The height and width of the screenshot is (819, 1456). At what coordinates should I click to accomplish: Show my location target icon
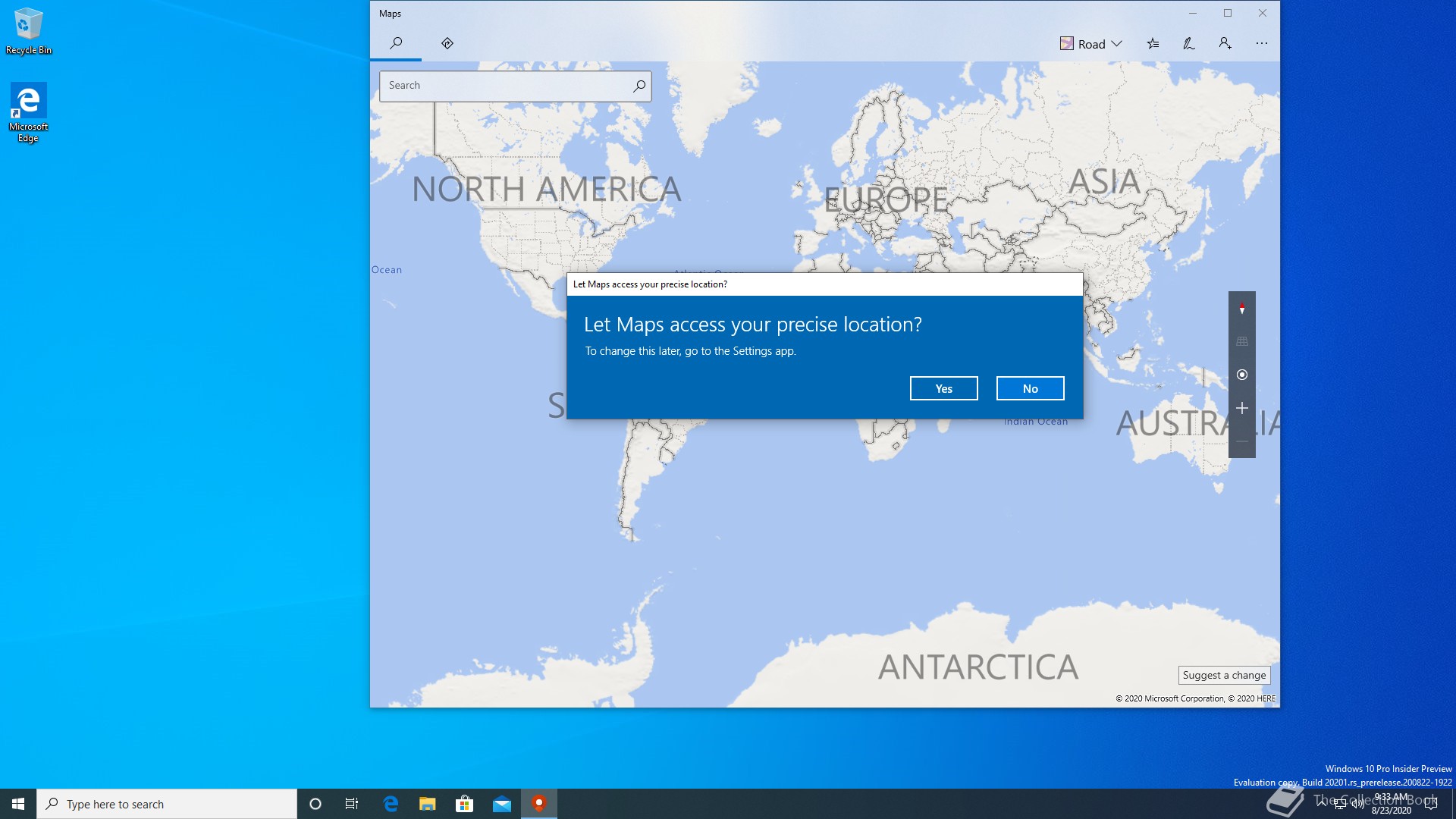[1241, 375]
